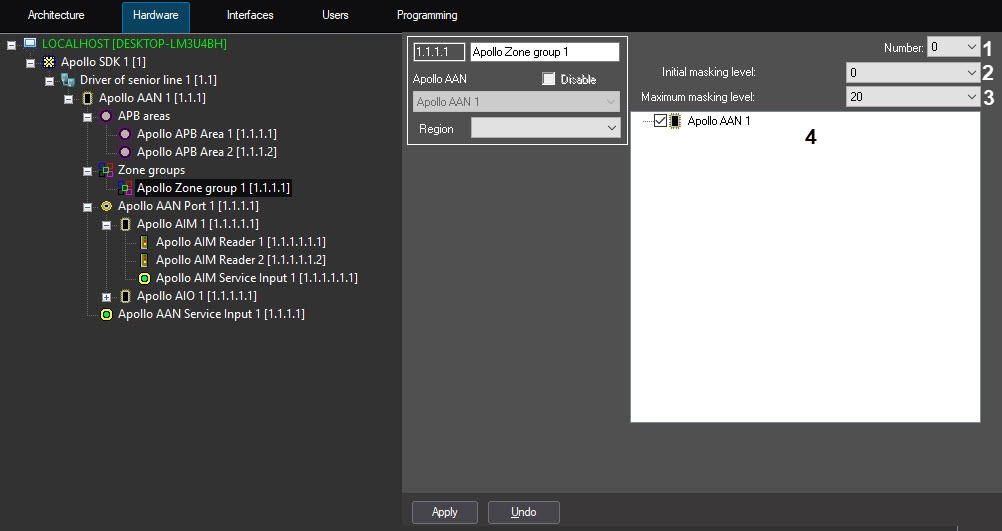Select Apollo AIM Service Input 1 label
The height and width of the screenshot is (531, 1002).
pos(257,278)
